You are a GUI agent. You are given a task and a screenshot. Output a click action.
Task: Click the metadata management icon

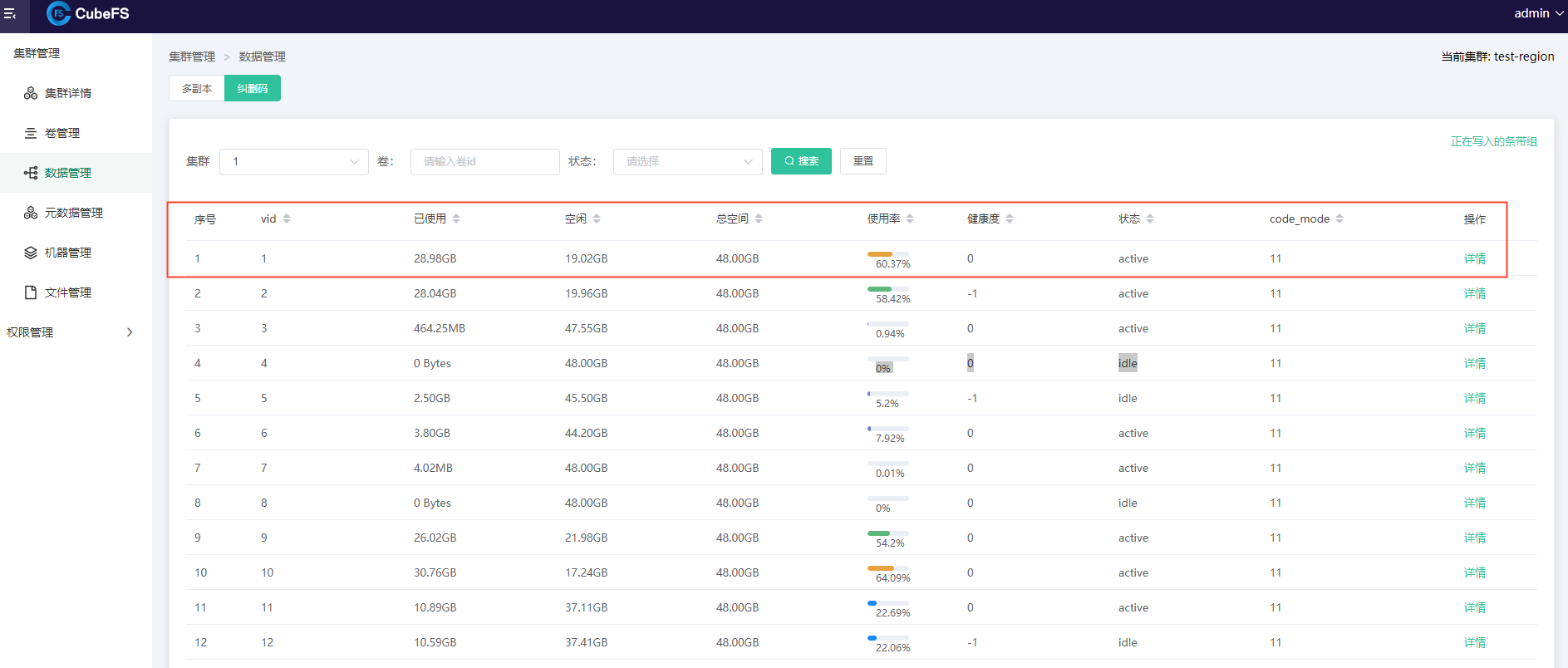click(31, 213)
